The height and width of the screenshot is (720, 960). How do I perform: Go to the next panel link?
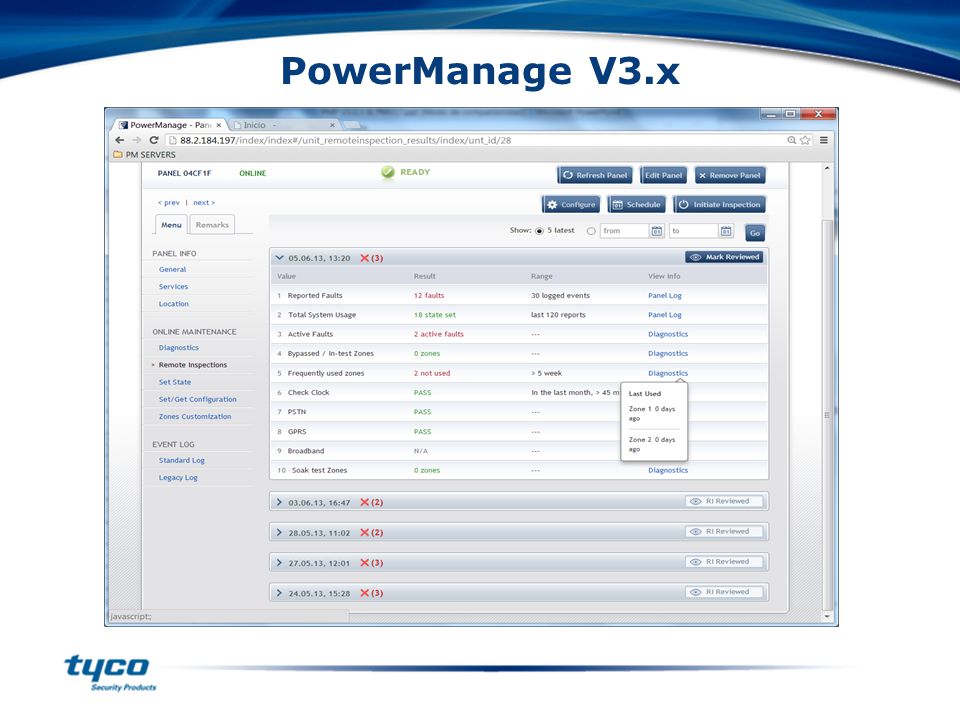[204, 203]
